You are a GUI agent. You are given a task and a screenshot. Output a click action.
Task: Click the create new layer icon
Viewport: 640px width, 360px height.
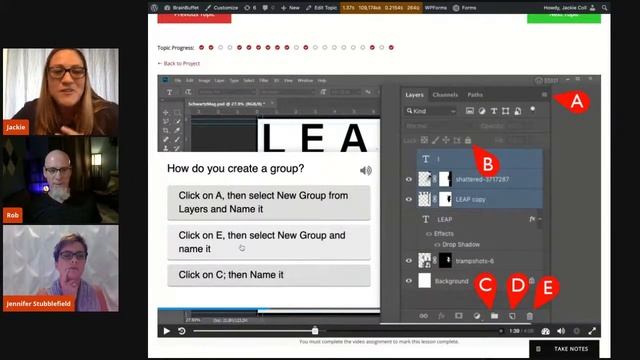click(512, 316)
